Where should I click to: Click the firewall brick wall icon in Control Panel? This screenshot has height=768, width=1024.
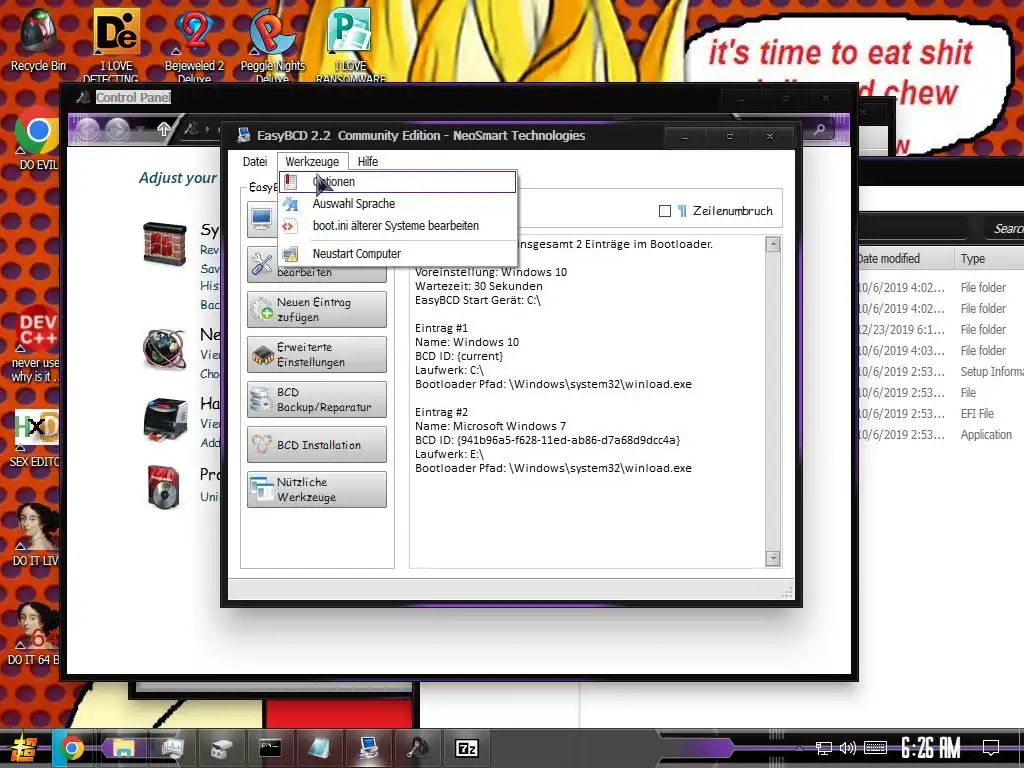point(165,243)
